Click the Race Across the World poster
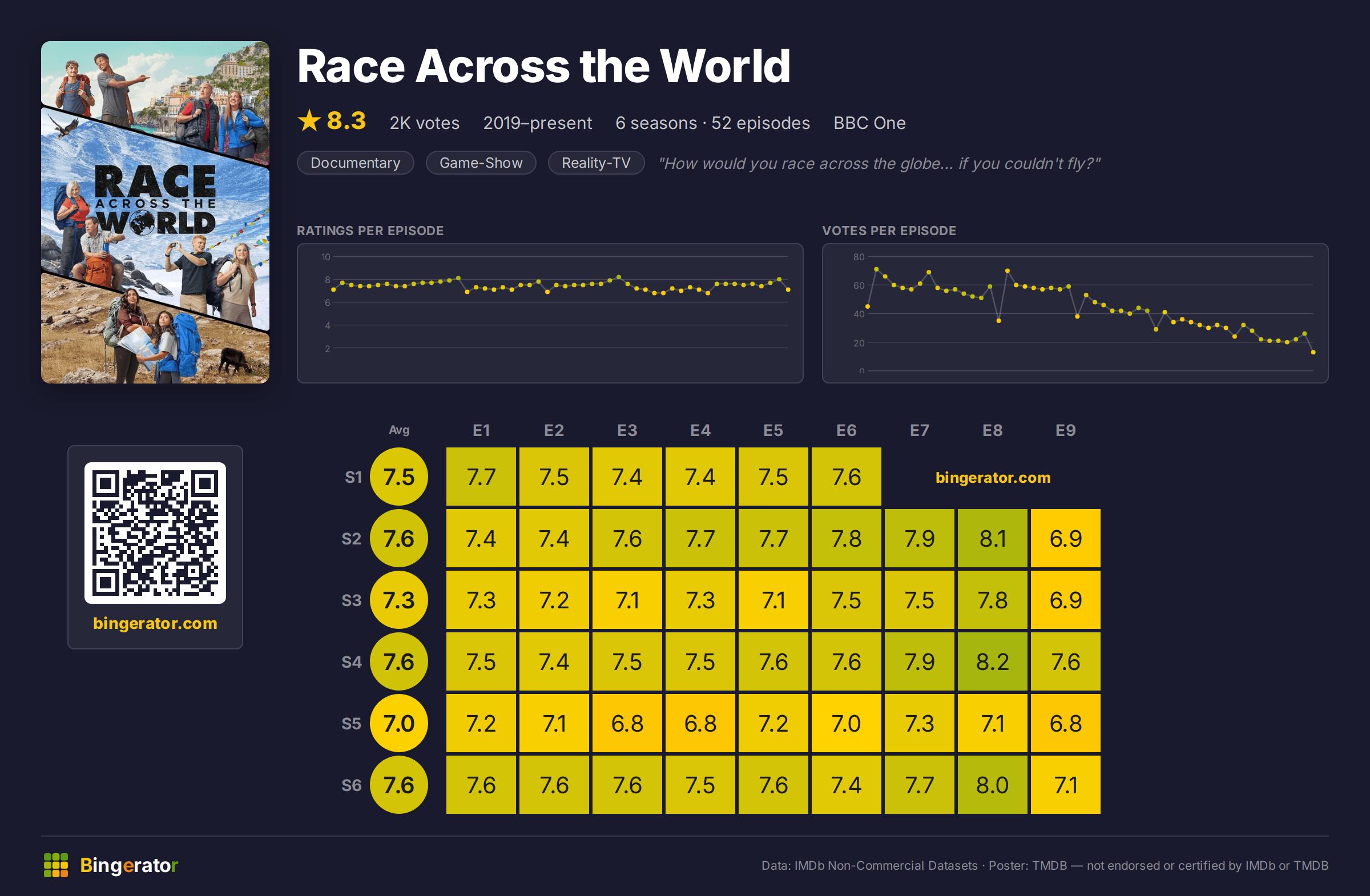 (x=155, y=212)
